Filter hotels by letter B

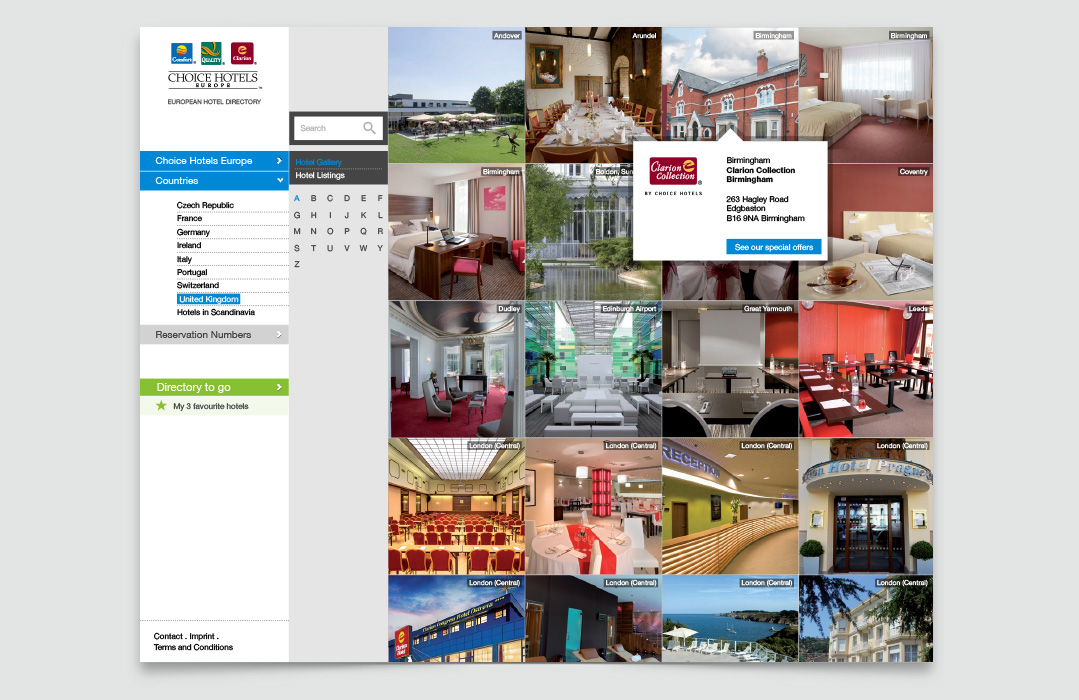(314, 198)
